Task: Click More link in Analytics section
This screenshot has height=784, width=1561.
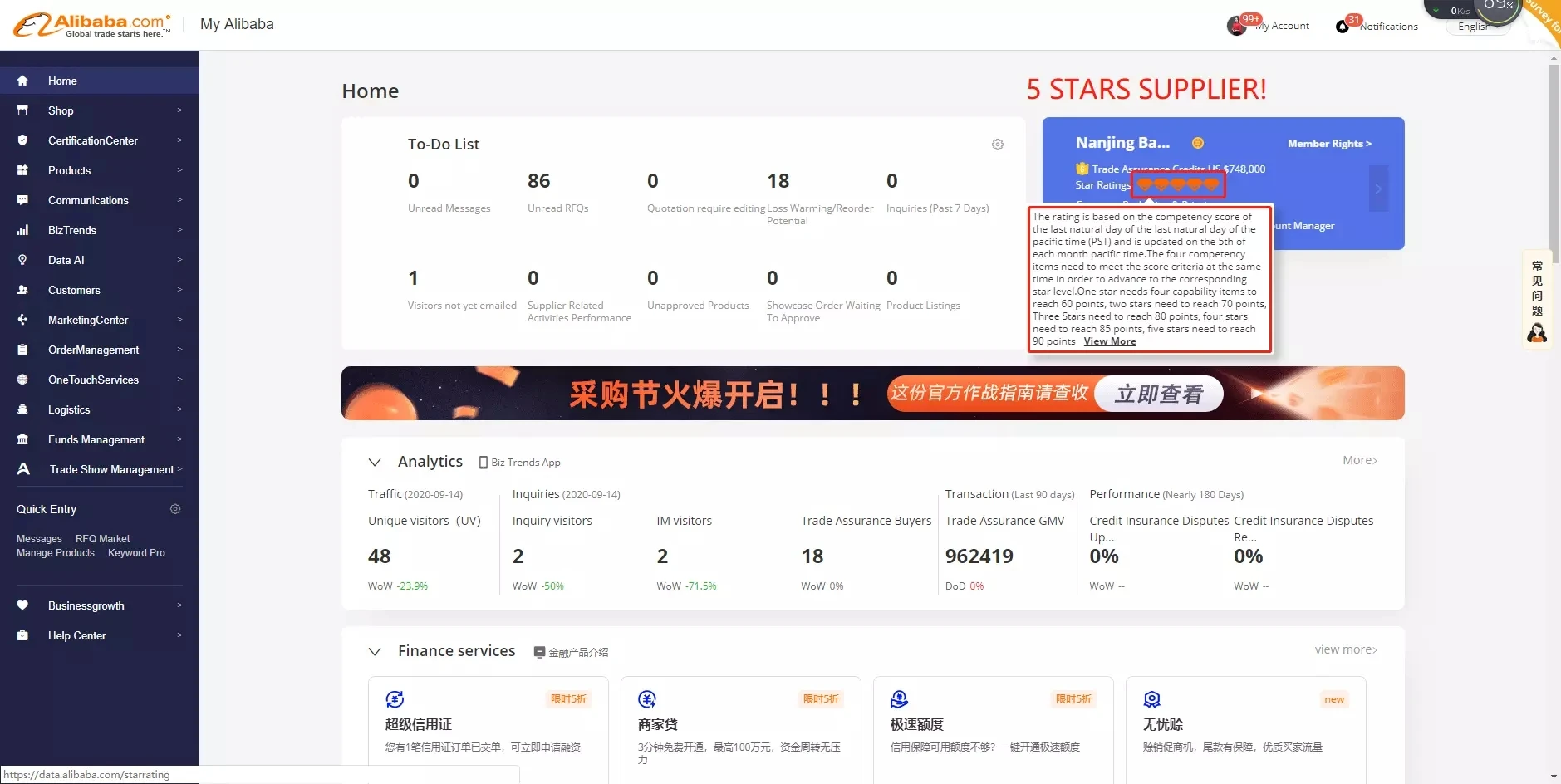Action: coord(1360,460)
